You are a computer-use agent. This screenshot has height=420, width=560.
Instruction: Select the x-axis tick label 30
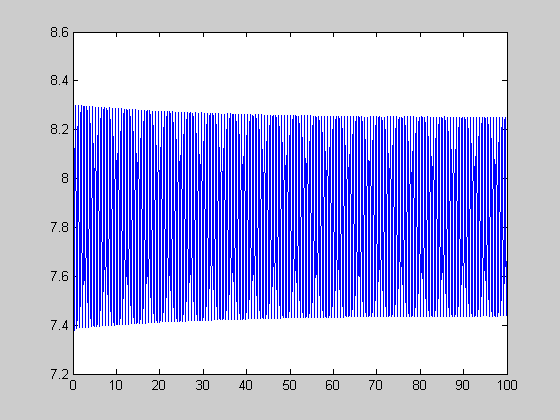[202, 385]
